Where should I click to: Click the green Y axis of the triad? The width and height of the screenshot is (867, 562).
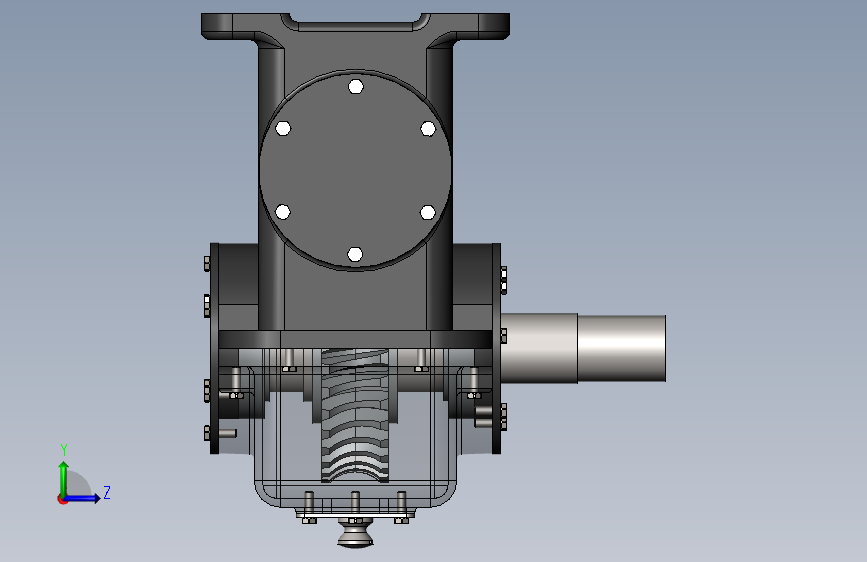click(x=64, y=479)
